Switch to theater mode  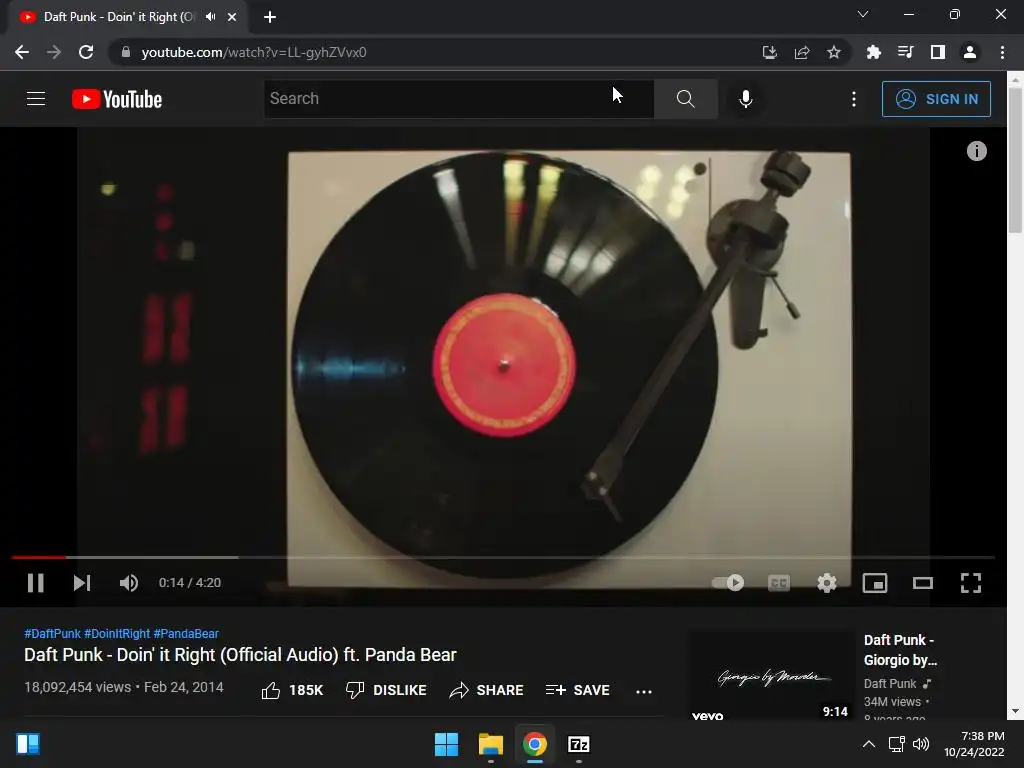(x=923, y=583)
